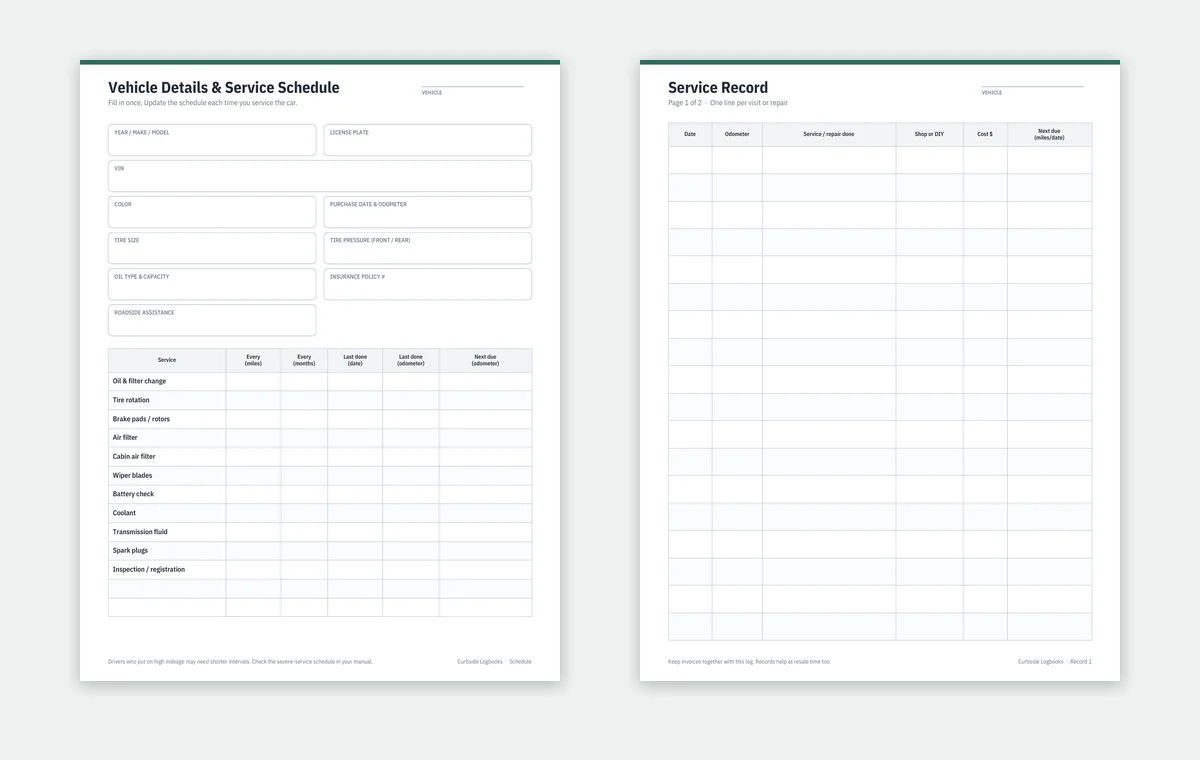Click the 'Fill in once' subtitle text
The image size is (1200, 760).
click(x=203, y=103)
